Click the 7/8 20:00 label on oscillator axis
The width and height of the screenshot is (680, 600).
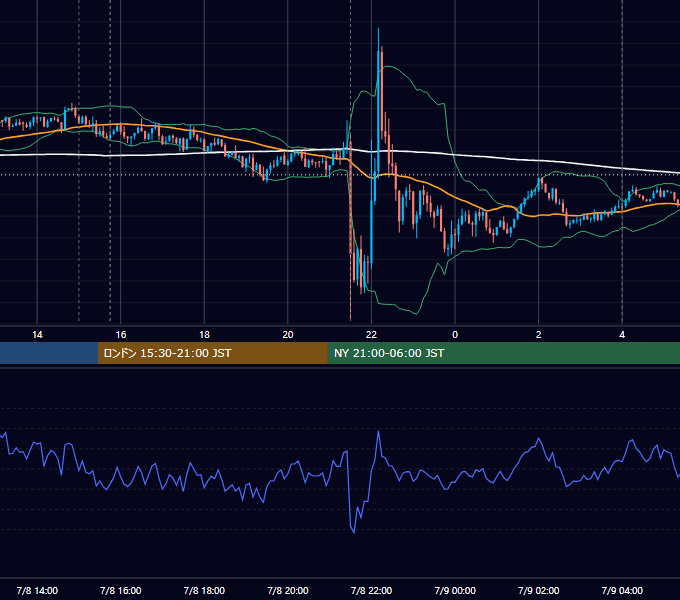point(288,590)
